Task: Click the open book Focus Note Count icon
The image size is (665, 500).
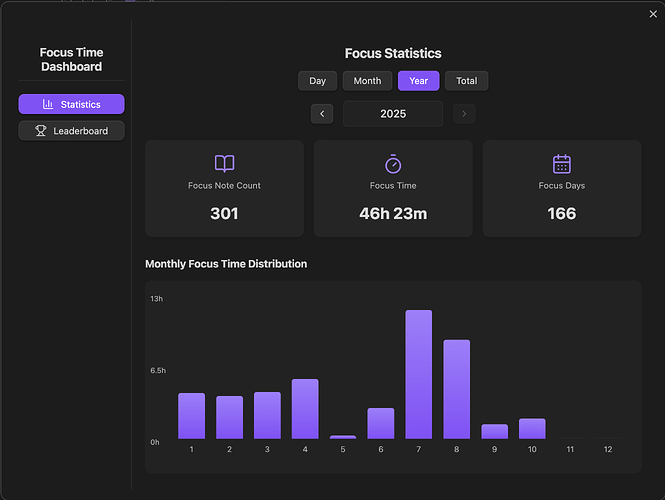Action: coord(224,164)
